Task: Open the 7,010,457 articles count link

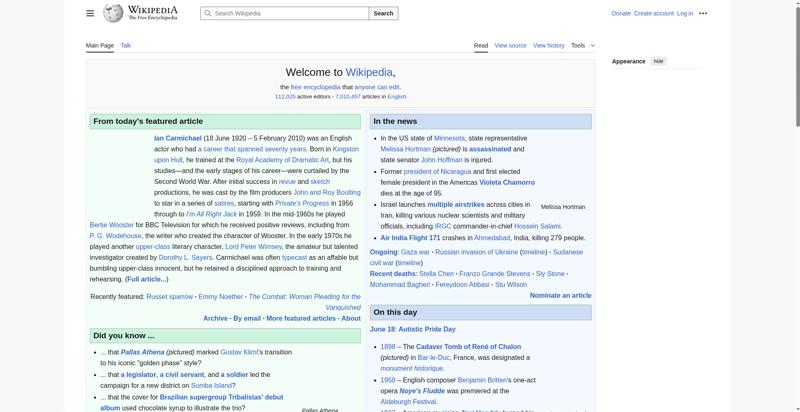Action: (348, 96)
